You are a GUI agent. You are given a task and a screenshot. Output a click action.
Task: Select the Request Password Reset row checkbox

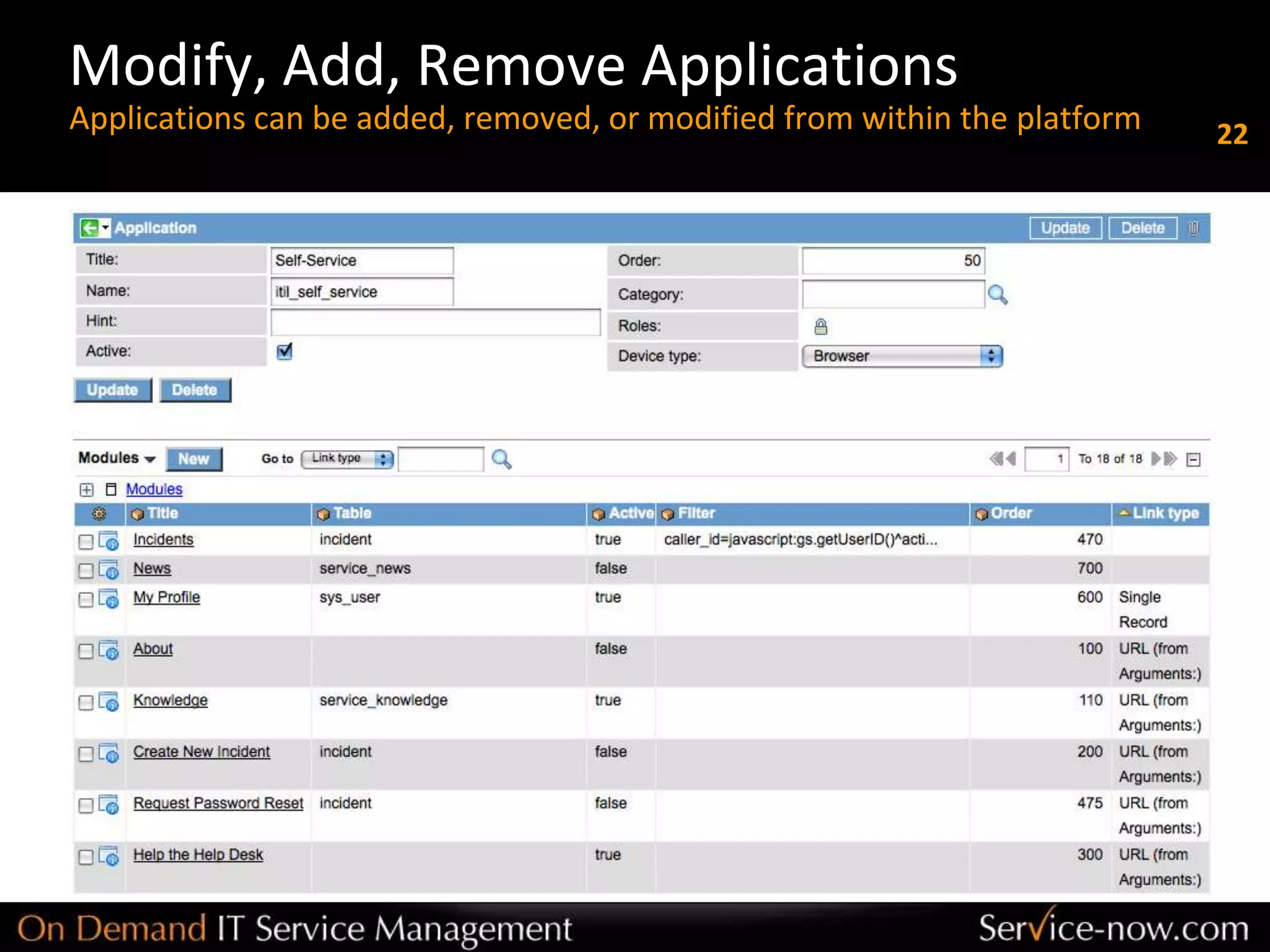coord(86,805)
